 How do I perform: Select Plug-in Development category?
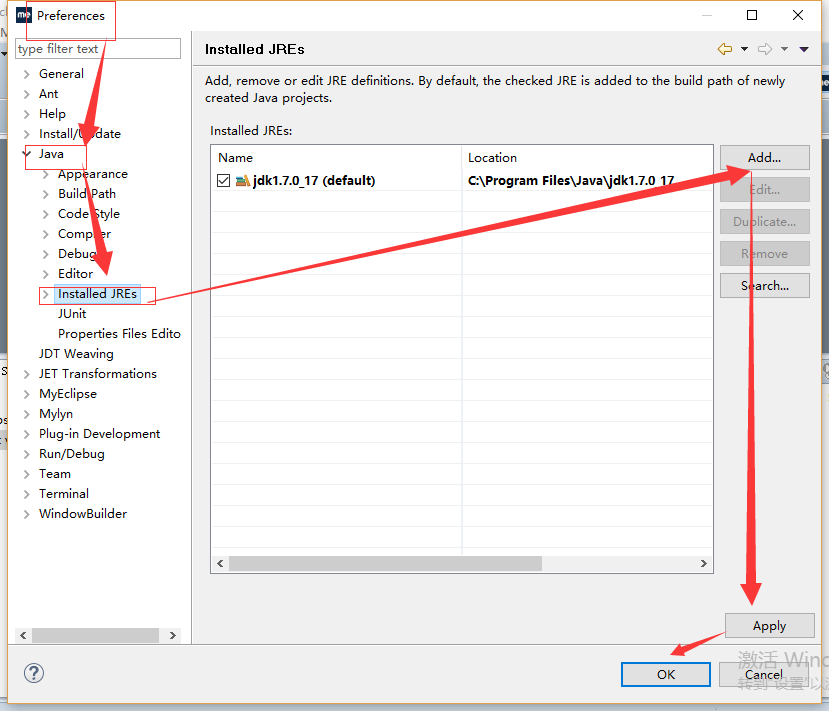pos(99,434)
